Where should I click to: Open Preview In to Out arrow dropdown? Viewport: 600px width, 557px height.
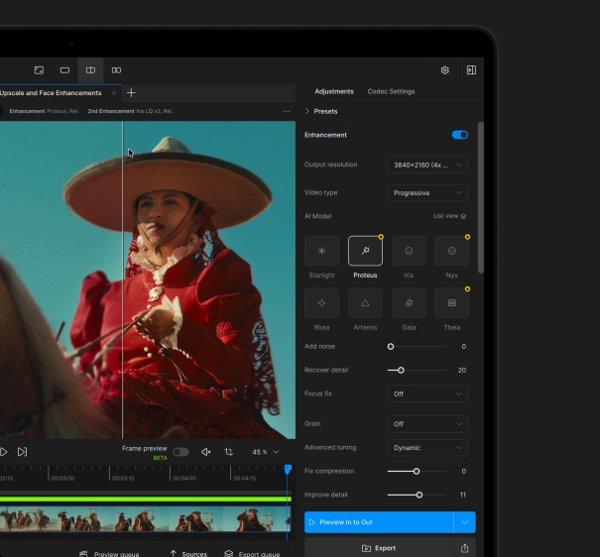465,522
